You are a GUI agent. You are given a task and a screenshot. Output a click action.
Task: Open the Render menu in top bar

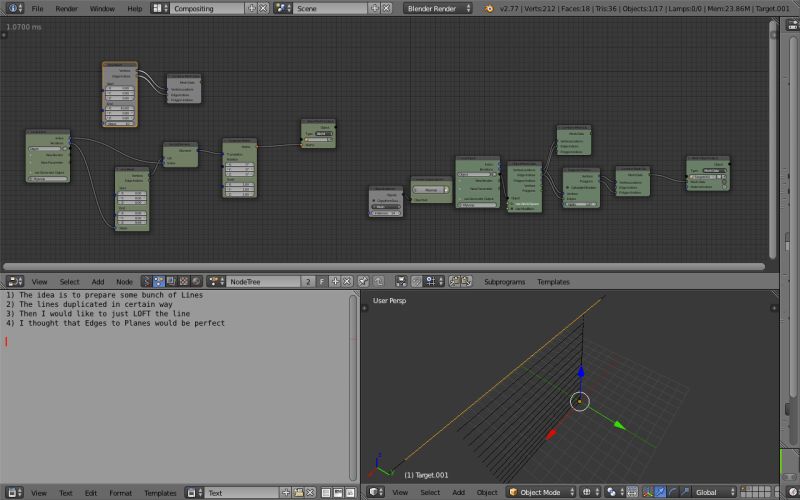click(66, 8)
